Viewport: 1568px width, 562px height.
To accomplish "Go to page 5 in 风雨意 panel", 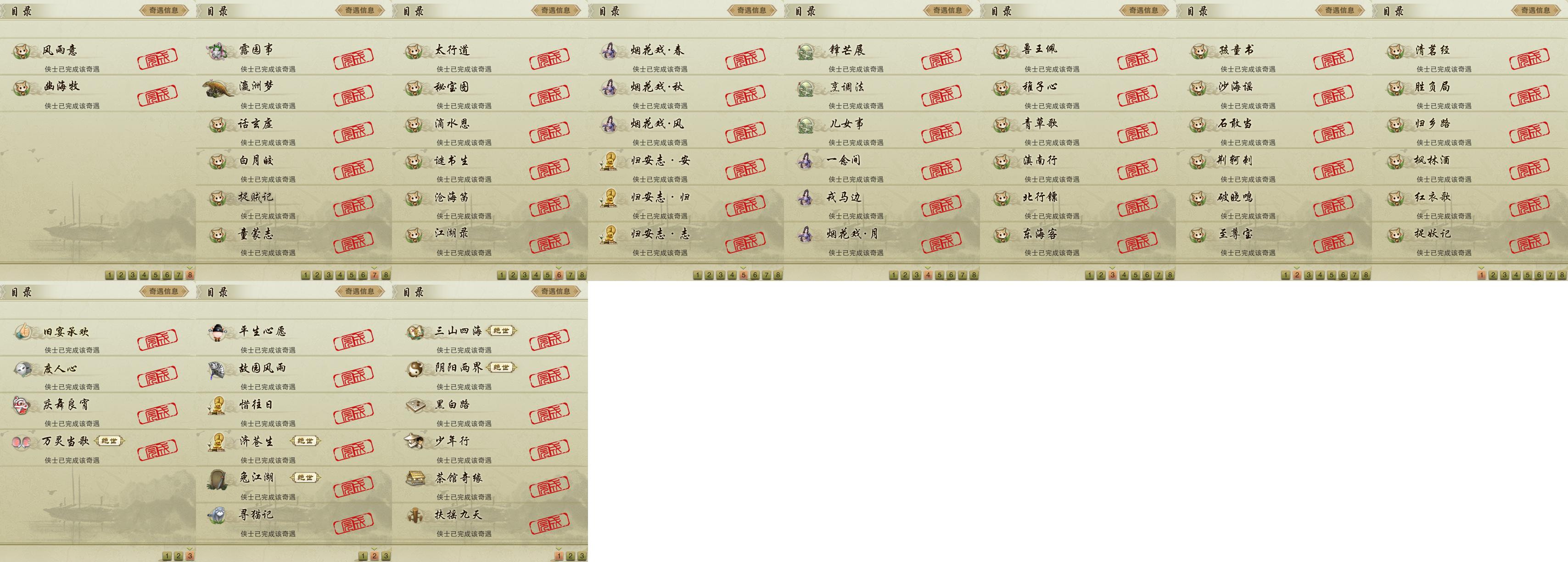I will tap(155, 275).
